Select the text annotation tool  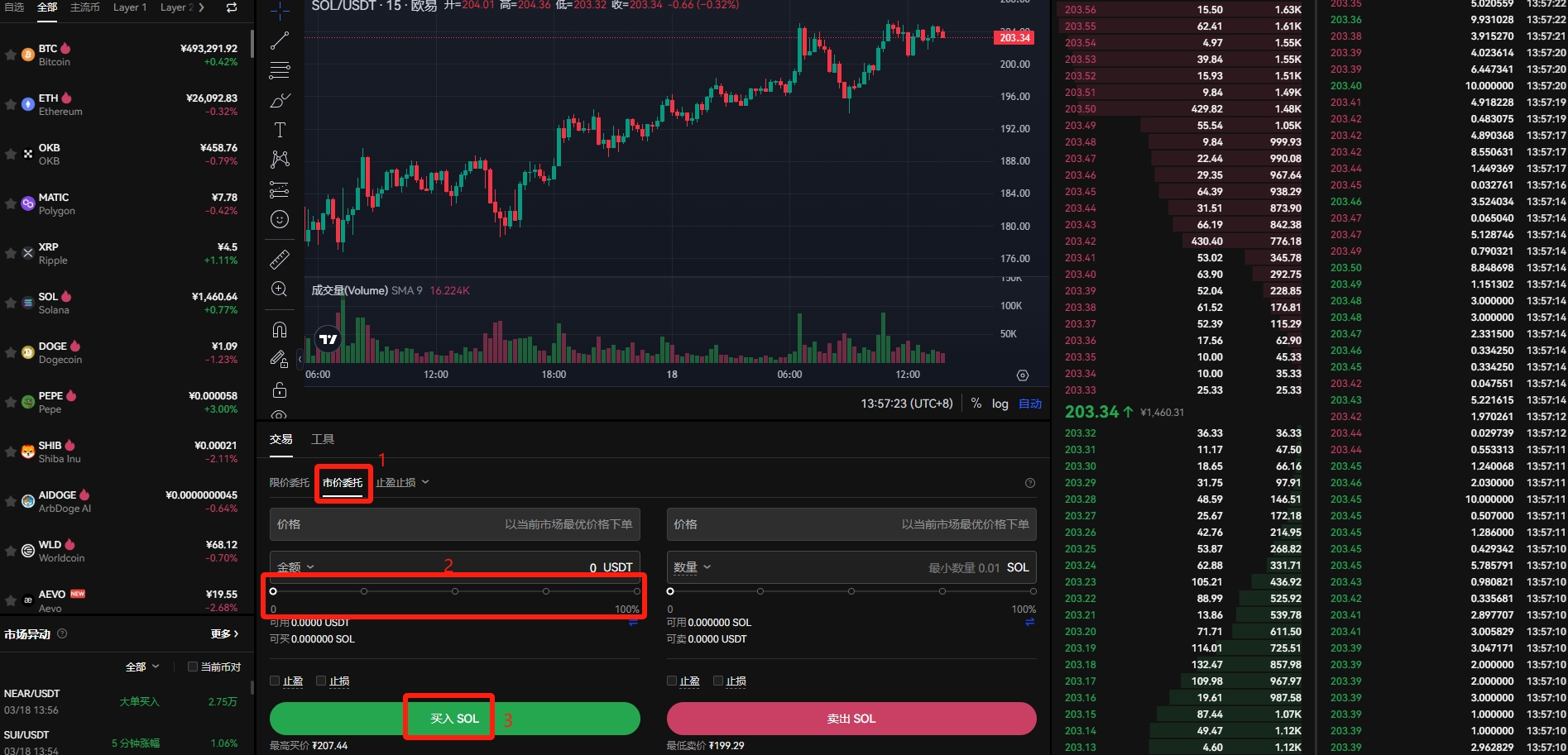pyautogui.click(x=280, y=130)
